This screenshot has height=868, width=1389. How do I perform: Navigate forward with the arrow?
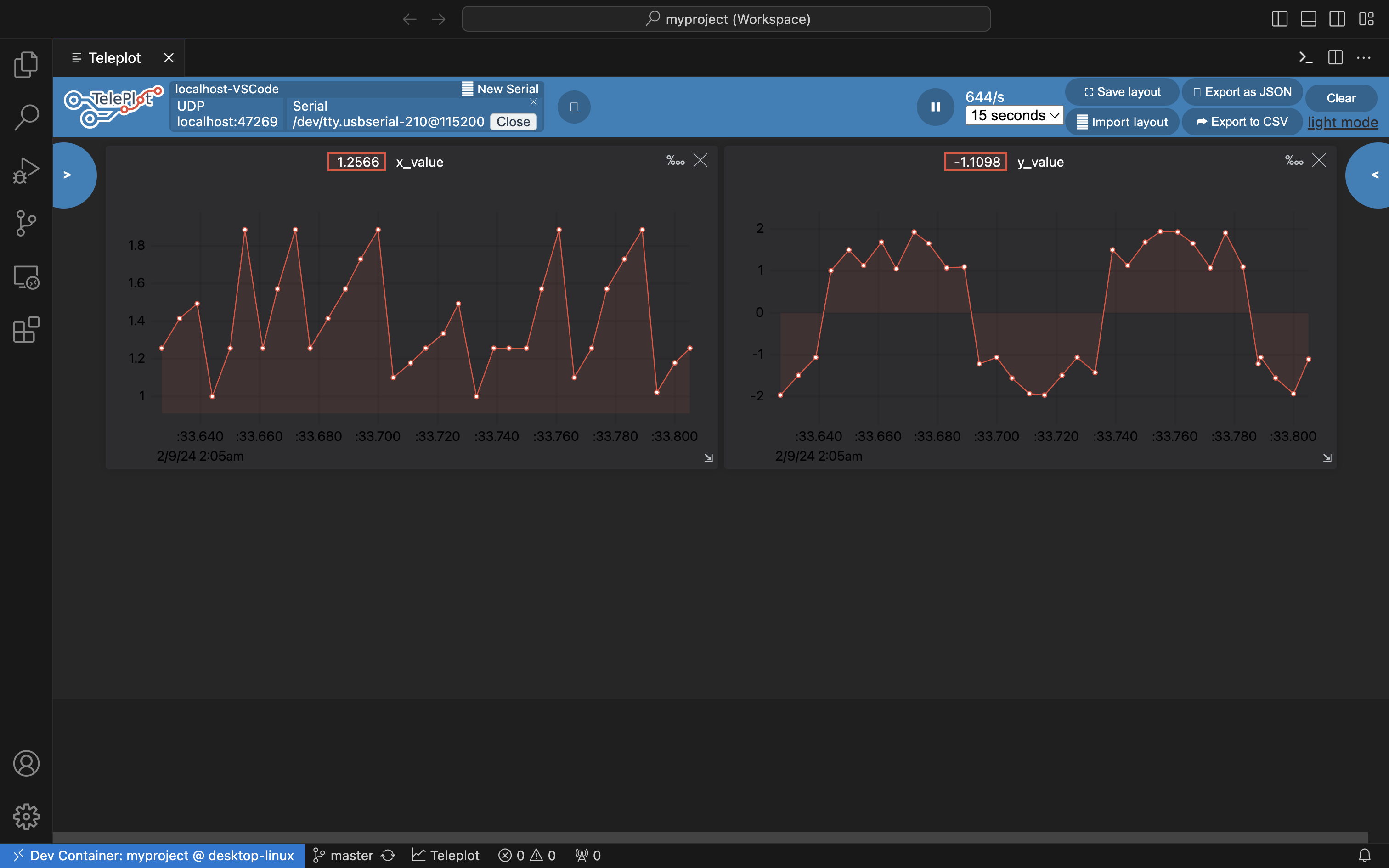click(x=439, y=19)
